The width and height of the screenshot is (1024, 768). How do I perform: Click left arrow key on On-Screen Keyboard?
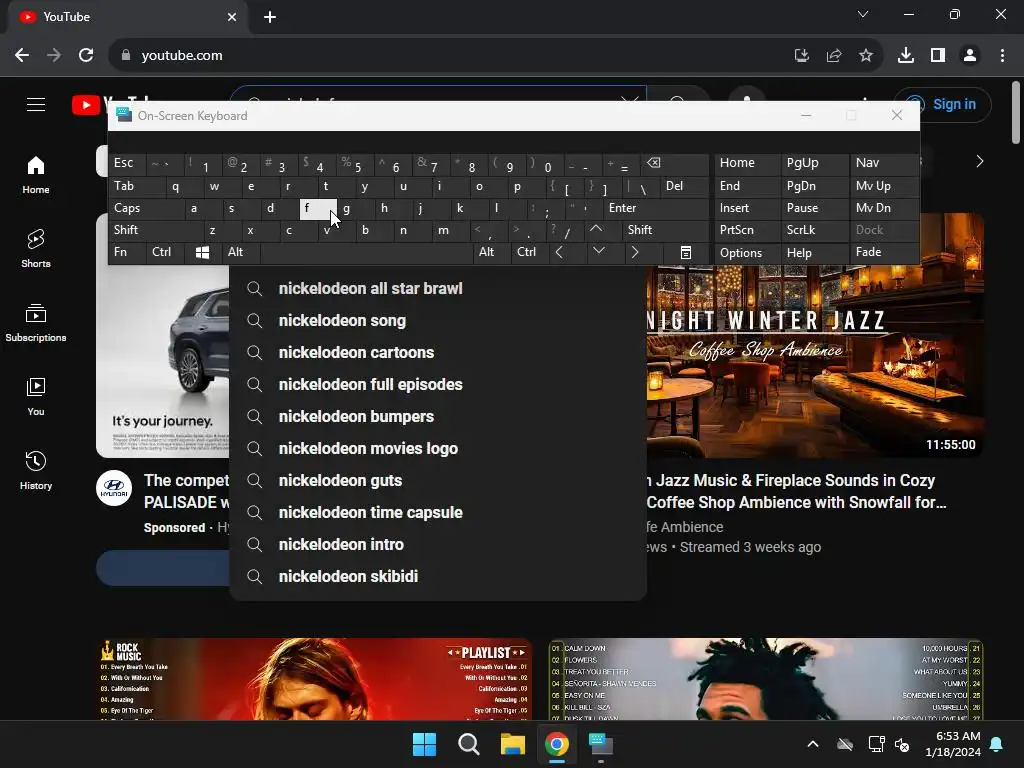point(559,252)
